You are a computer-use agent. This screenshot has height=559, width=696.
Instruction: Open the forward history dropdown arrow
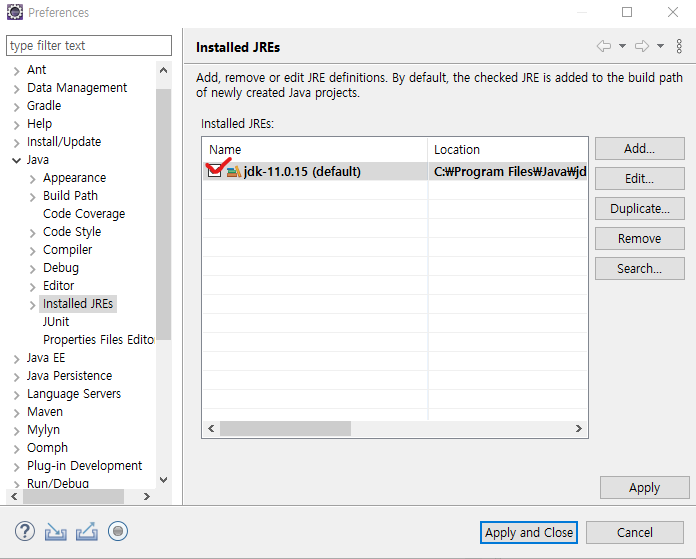coord(660,46)
